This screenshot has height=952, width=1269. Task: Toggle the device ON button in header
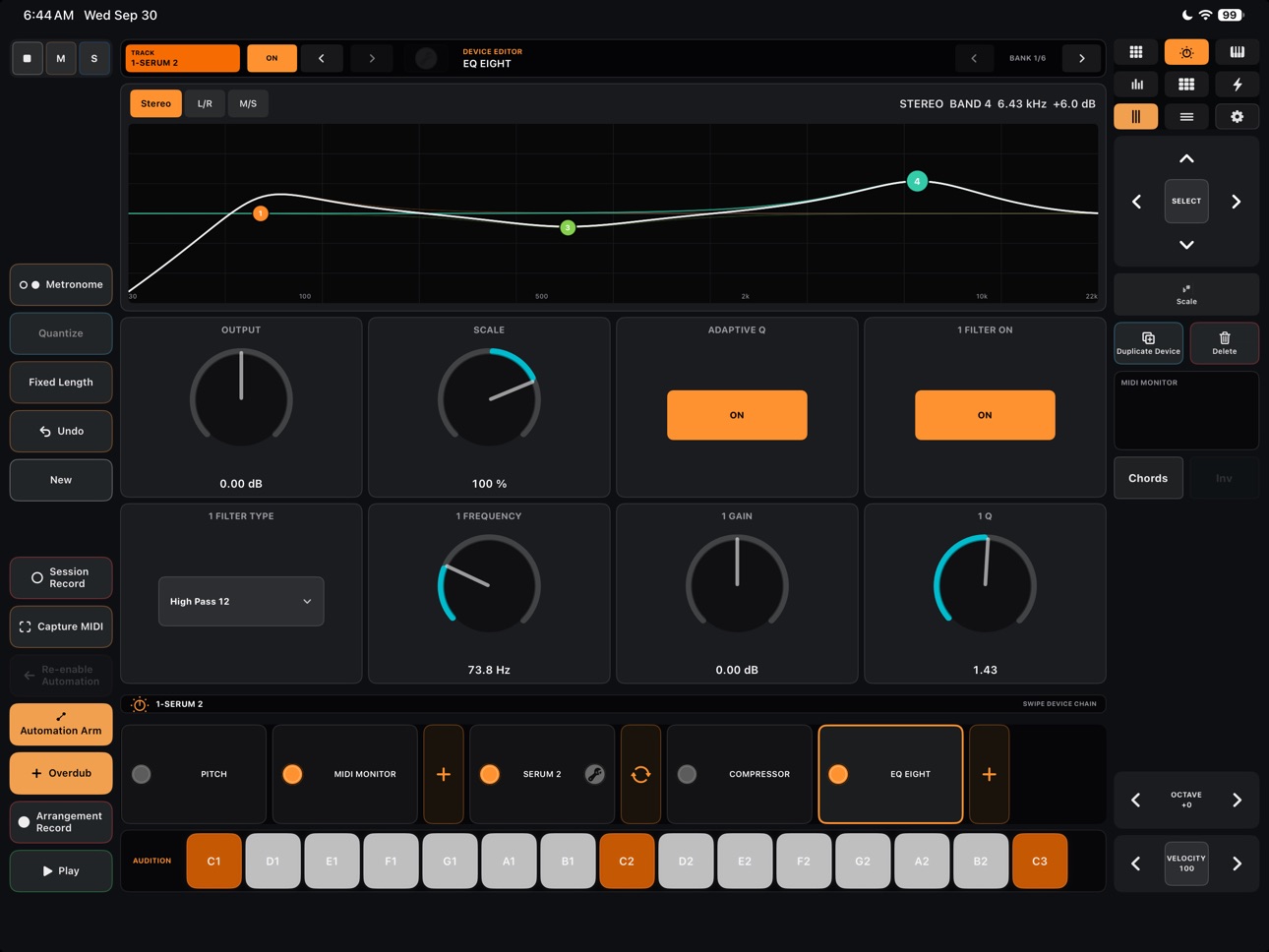tap(272, 58)
